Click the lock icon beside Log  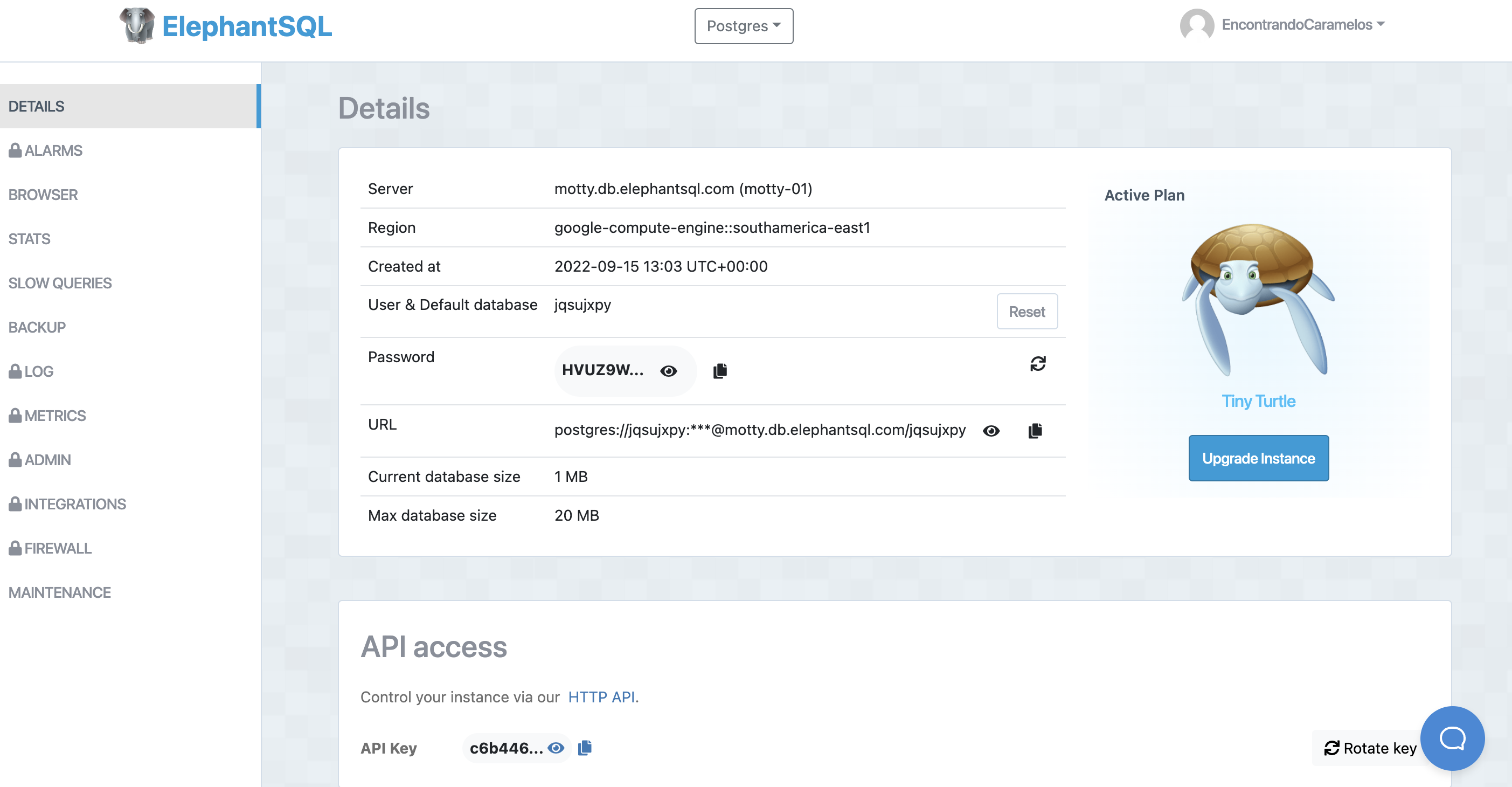[15, 371]
